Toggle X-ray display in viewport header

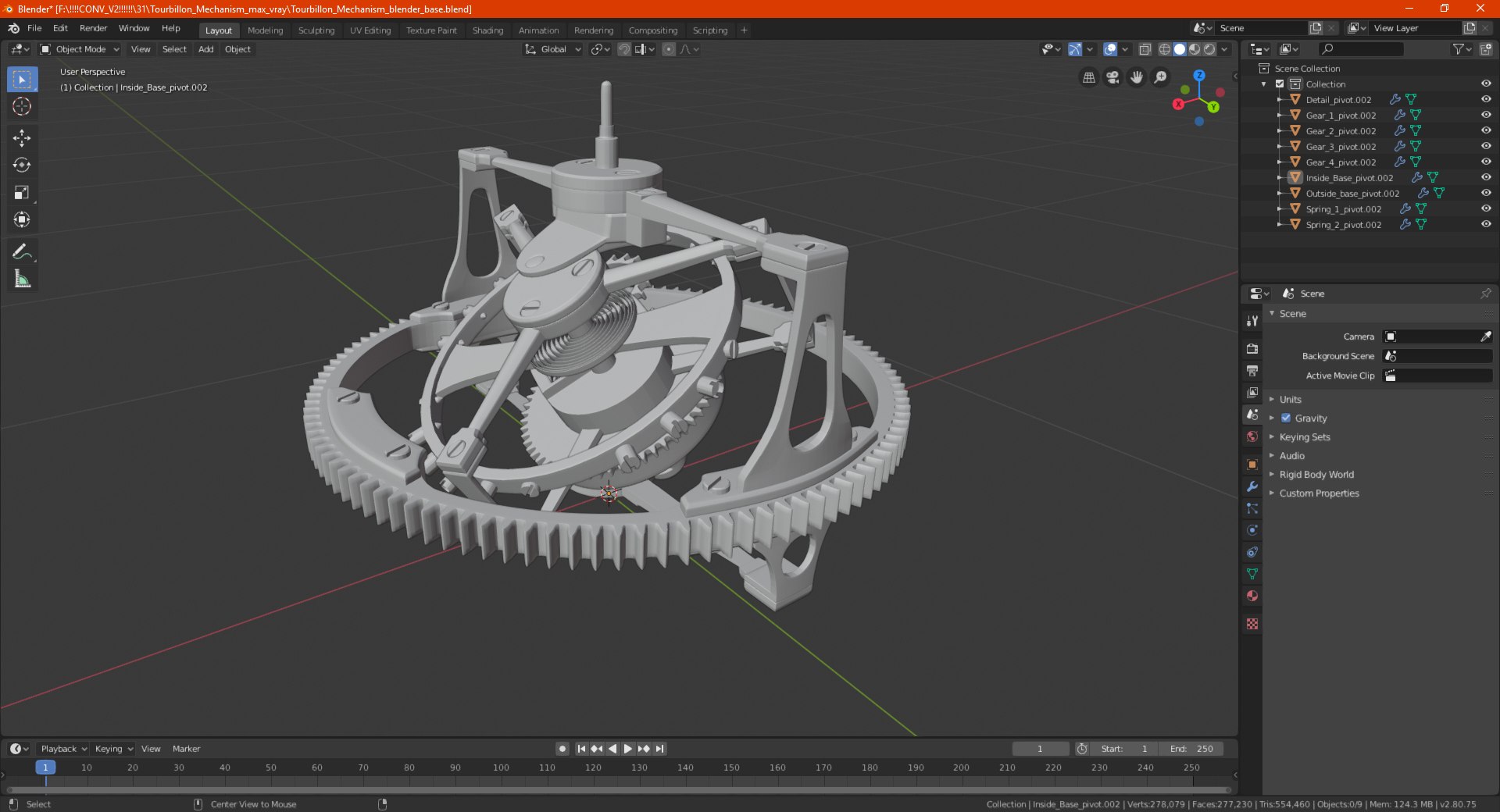coord(1145,49)
